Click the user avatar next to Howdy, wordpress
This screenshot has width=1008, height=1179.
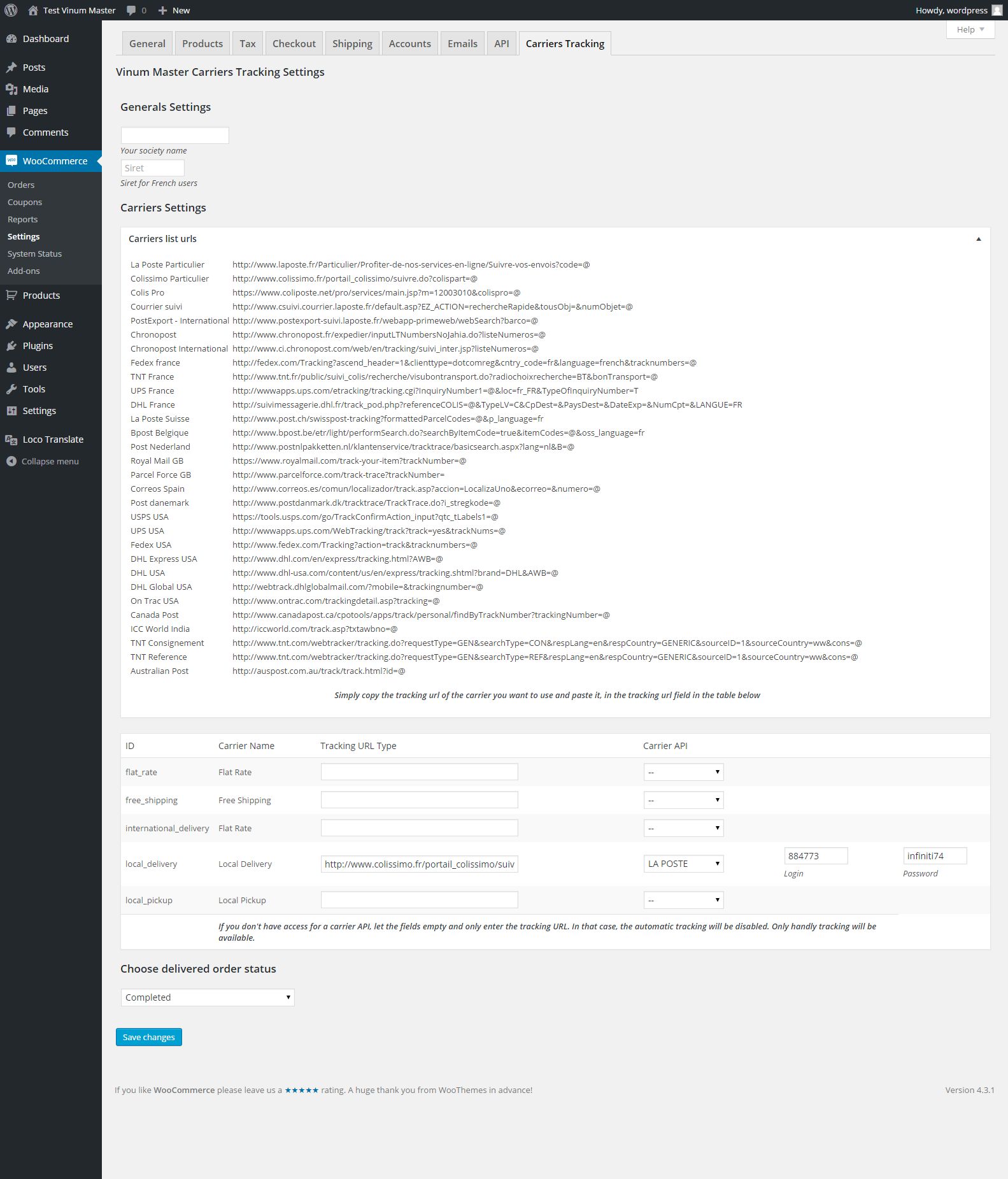(997, 10)
